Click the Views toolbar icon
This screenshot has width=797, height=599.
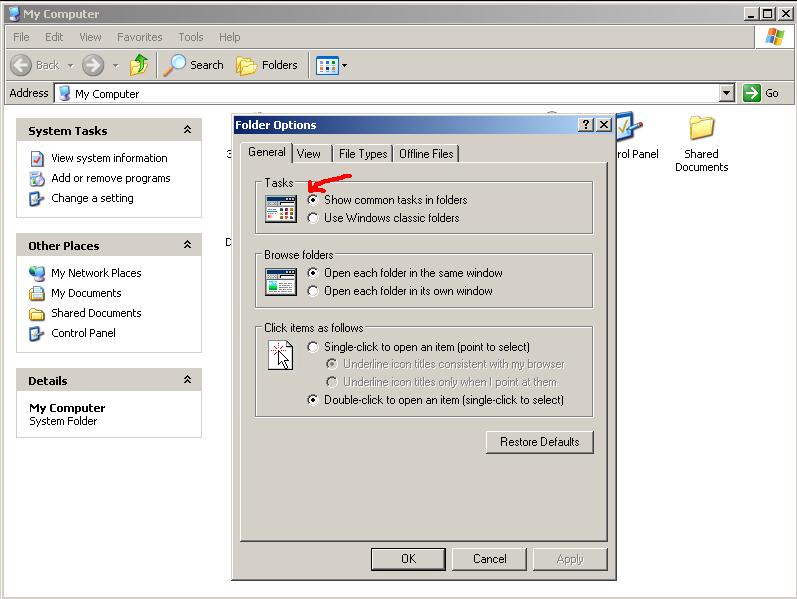pyautogui.click(x=327, y=66)
